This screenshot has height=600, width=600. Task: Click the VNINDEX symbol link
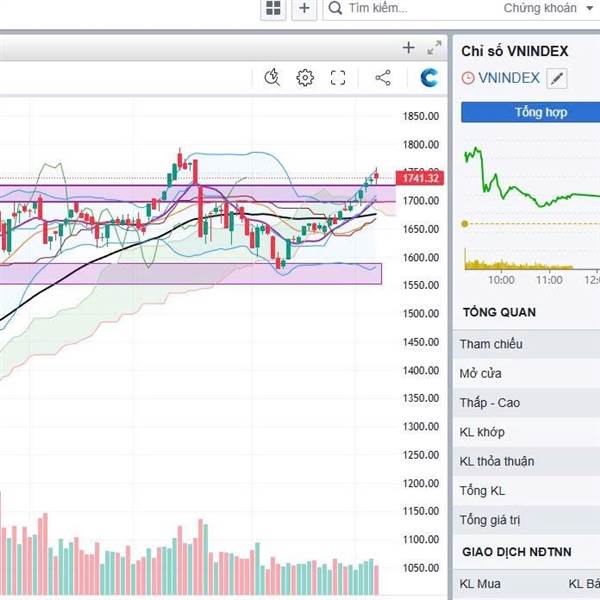508,78
